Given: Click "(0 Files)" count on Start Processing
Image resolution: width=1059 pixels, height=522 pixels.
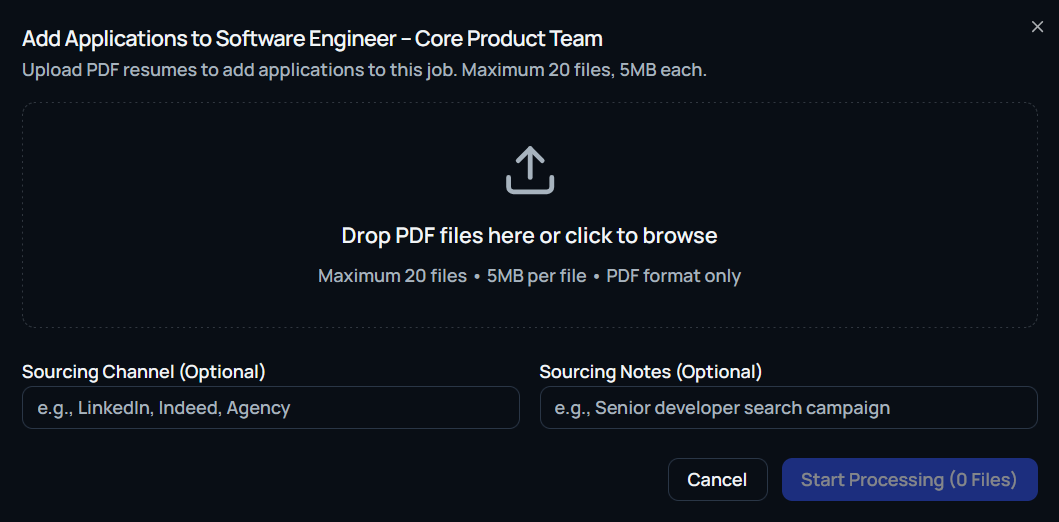Looking at the screenshot, I should pyautogui.click(x=982, y=480).
